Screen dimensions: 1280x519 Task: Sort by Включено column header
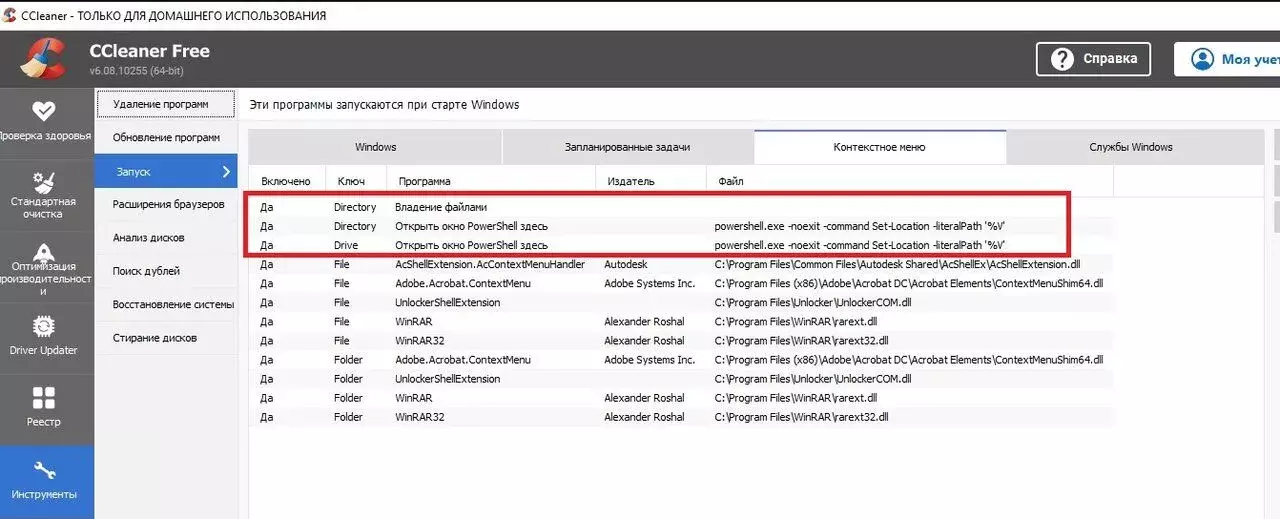point(287,181)
